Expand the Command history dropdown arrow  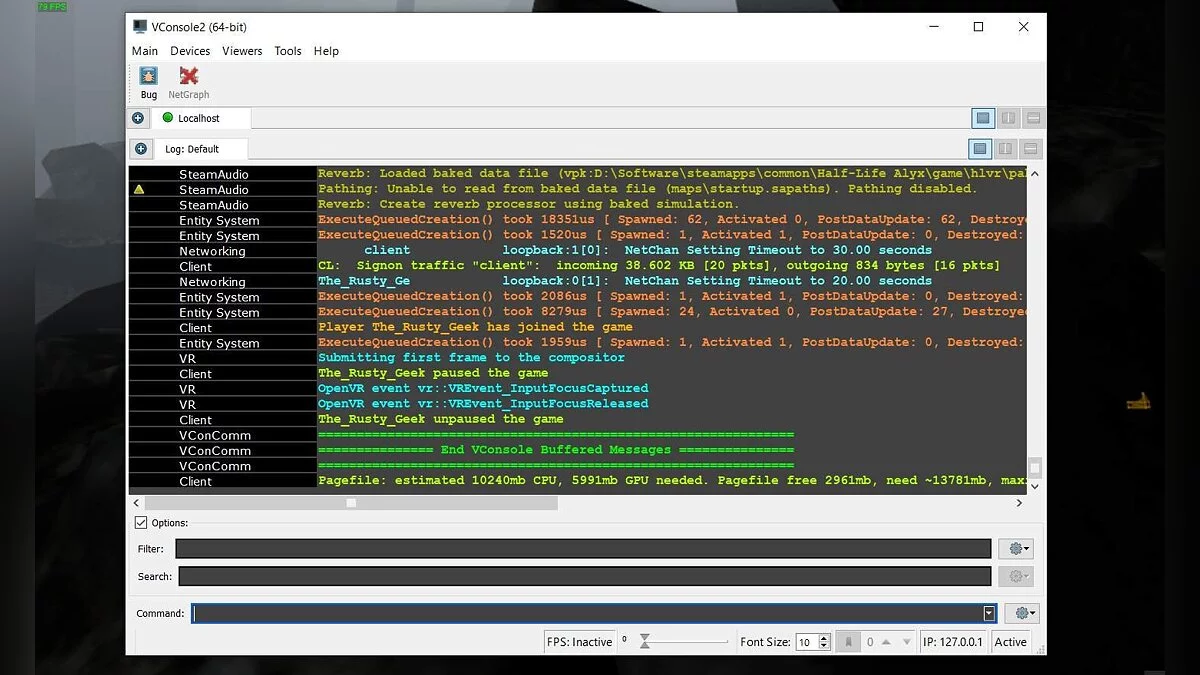point(989,613)
